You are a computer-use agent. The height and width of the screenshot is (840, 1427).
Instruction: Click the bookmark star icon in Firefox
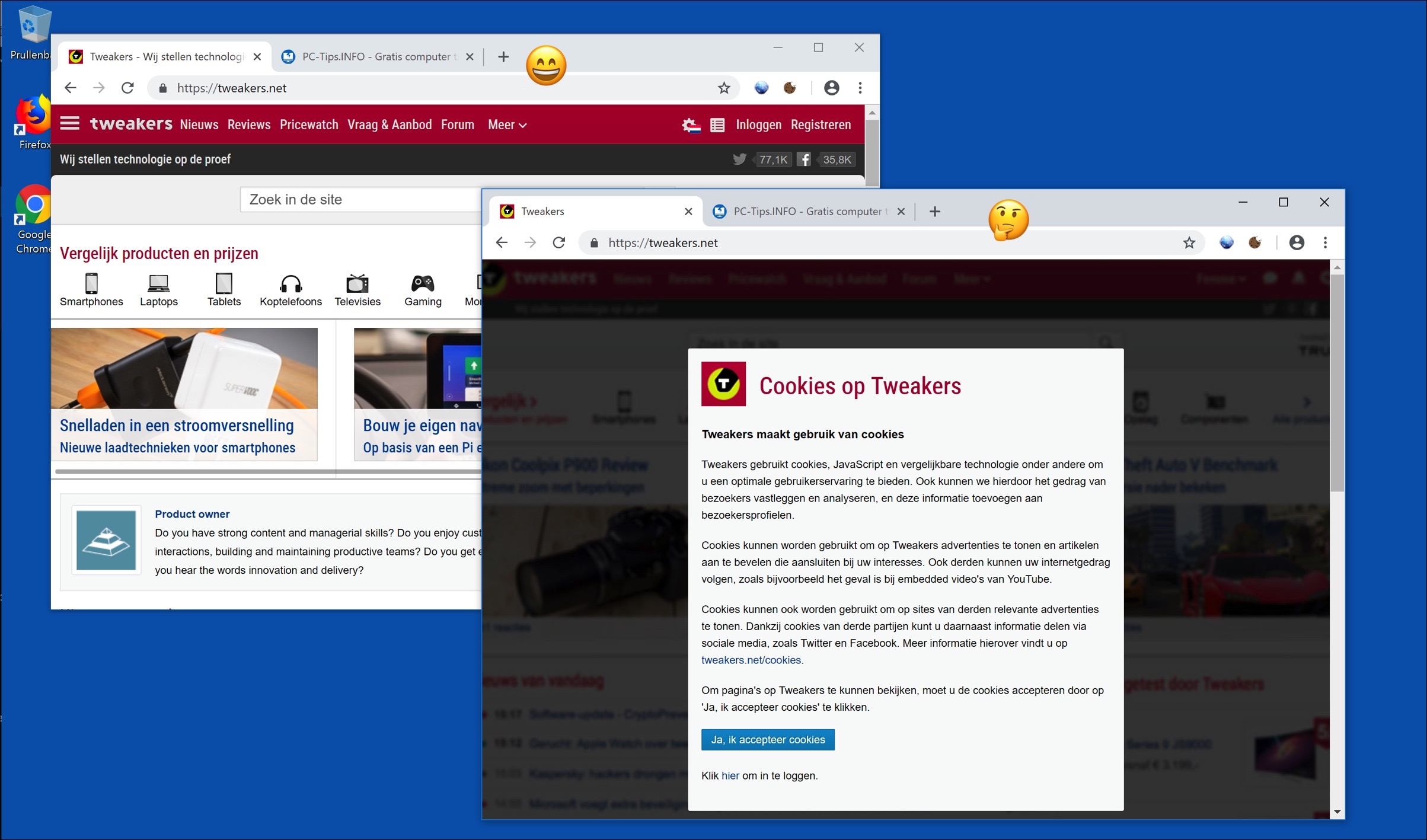(723, 88)
